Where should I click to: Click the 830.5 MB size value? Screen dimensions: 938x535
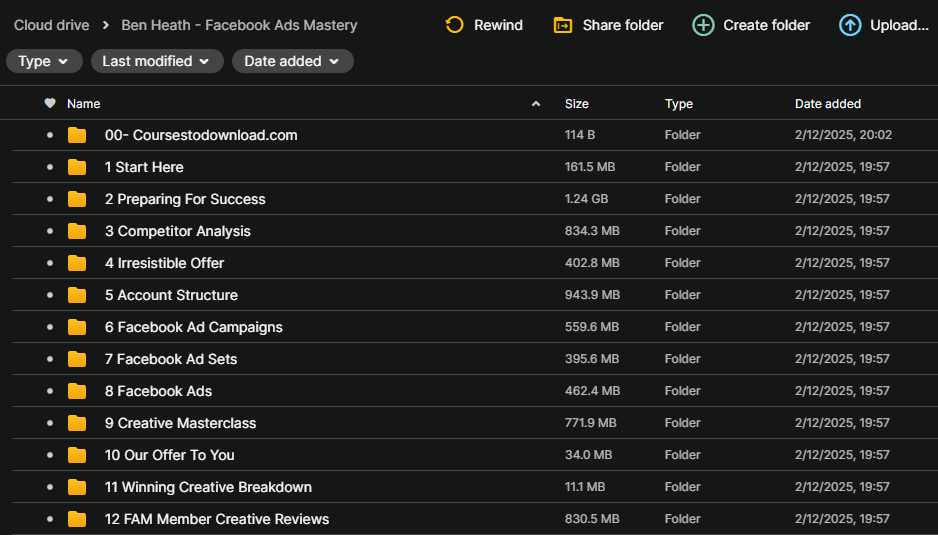click(x=592, y=519)
